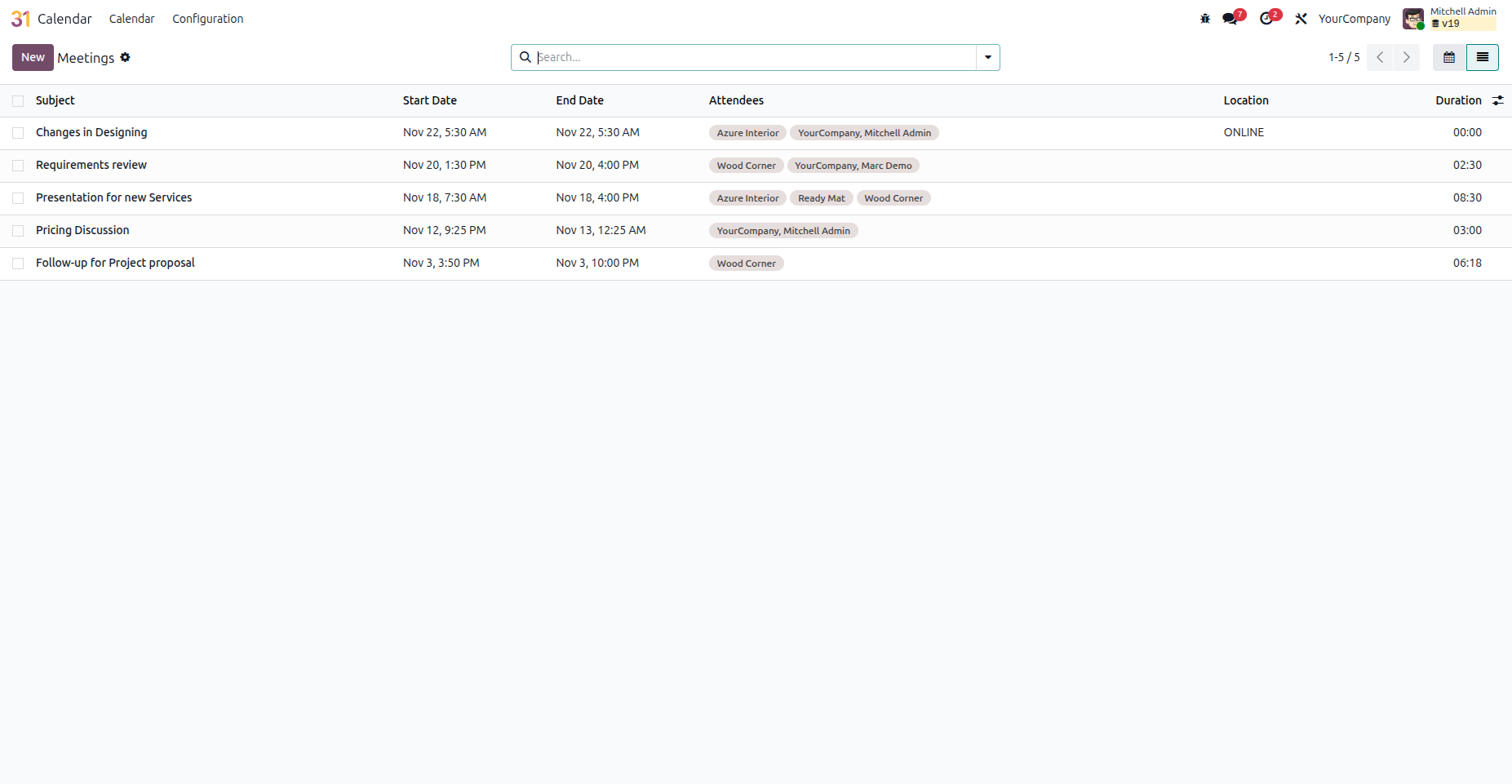
Task: Sort by End Date column header
Action: pos(580,100)
